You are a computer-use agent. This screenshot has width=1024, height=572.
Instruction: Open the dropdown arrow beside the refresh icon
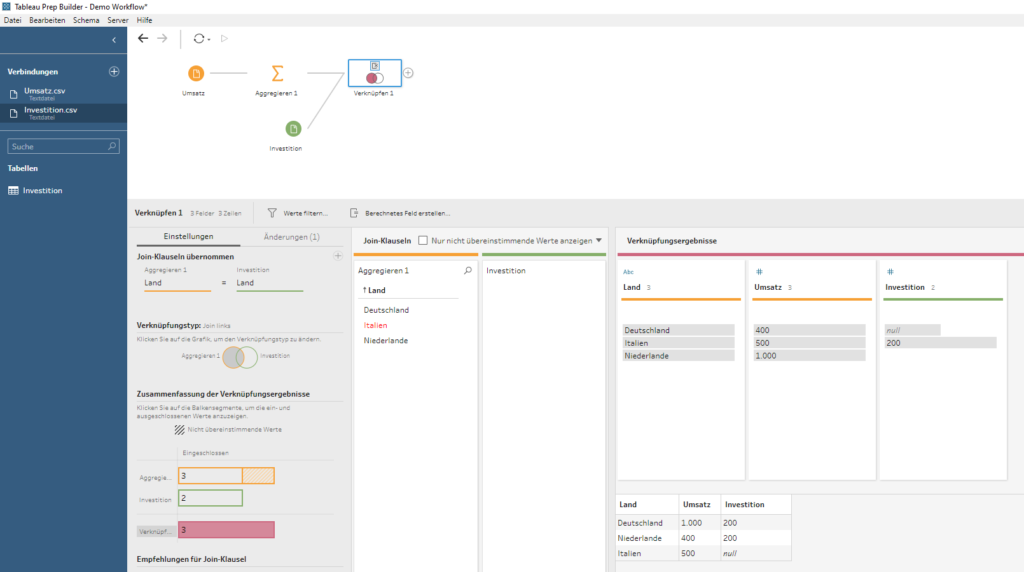click(x=208, y=40)
